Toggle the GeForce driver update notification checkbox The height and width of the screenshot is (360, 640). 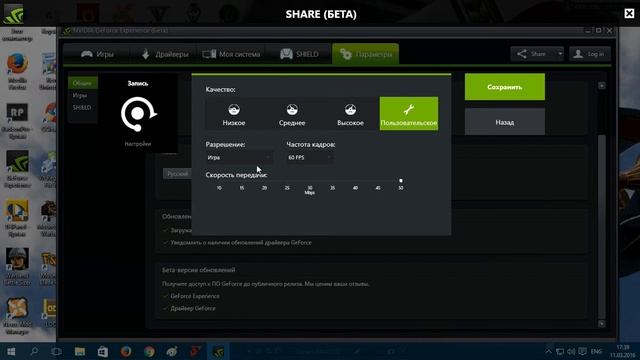coord(165,242)
